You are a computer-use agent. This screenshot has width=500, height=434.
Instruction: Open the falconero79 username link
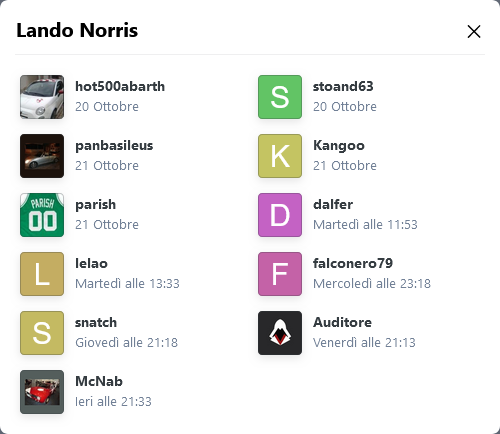[353, 263]
